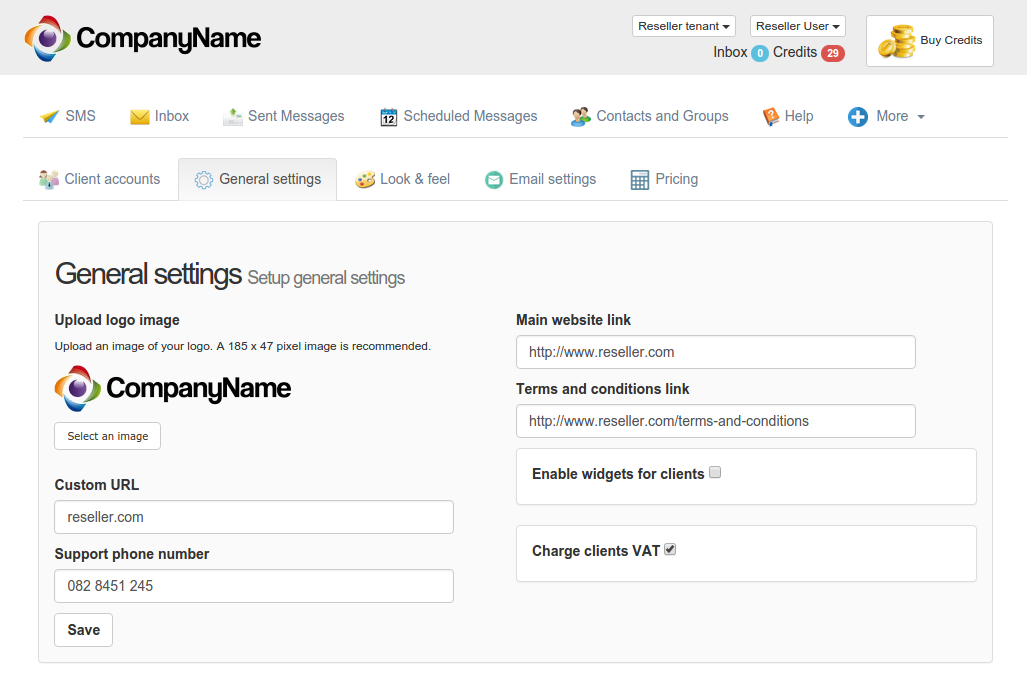Screen dimensions: 1027x686
Task: Click the Scheduled Messages calendar icon
Action: (x=389, y=117)
